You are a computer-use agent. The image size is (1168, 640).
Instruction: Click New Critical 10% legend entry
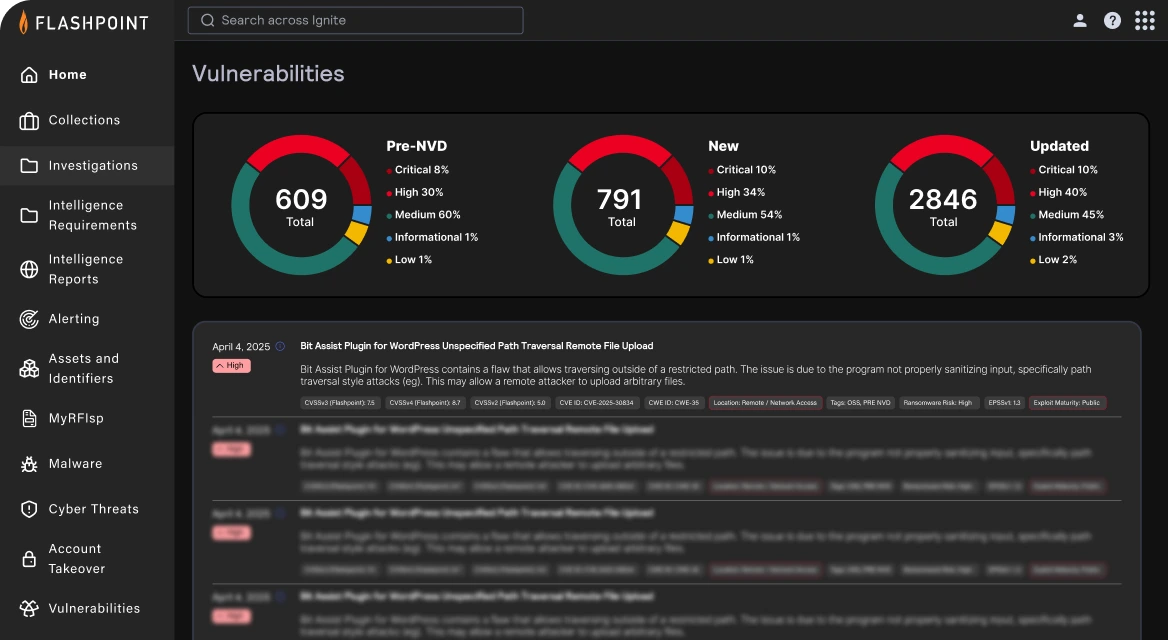pyautogui.click(x=742, y=170)
